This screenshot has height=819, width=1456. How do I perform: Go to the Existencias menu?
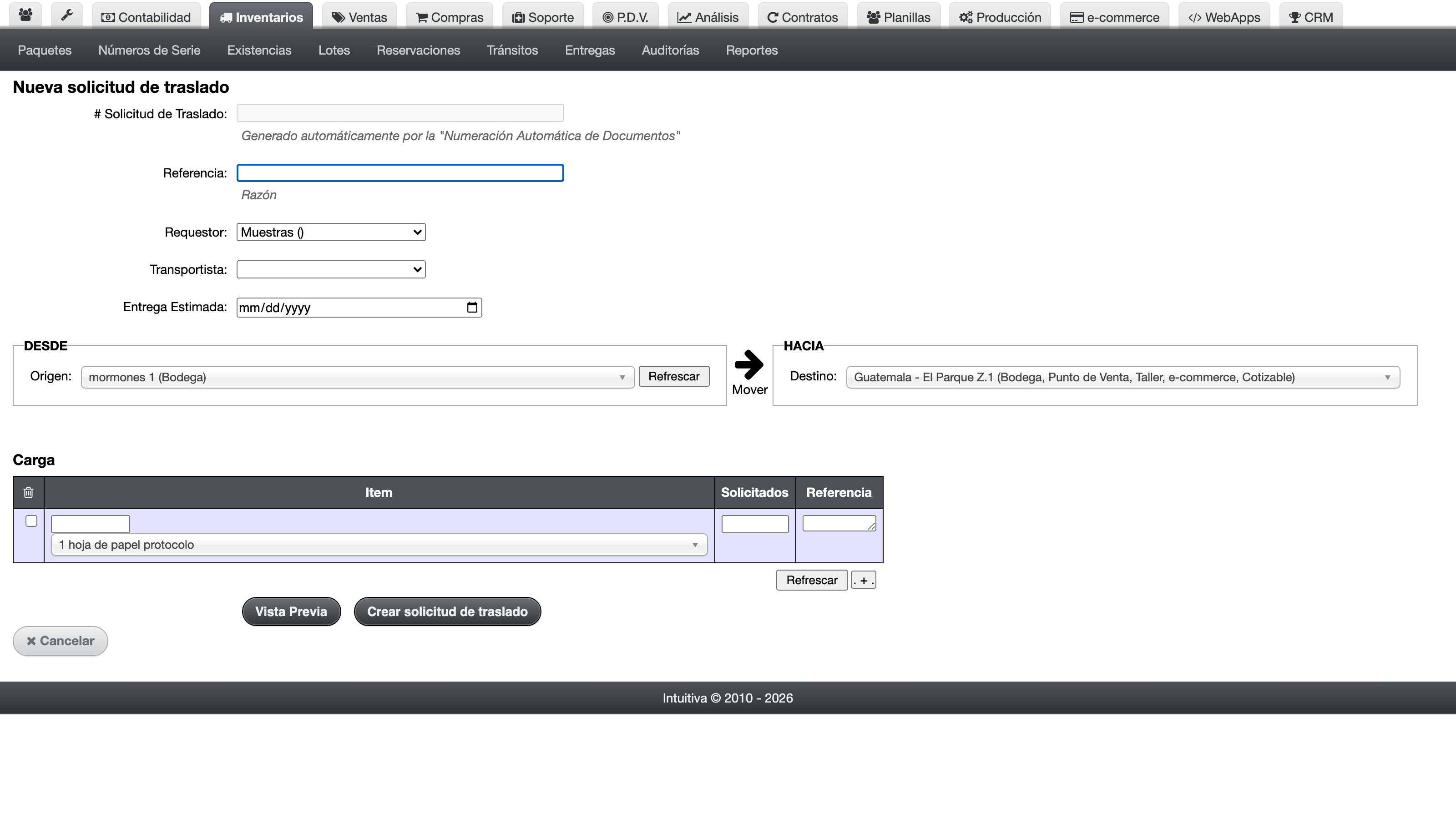pos(259,51)
